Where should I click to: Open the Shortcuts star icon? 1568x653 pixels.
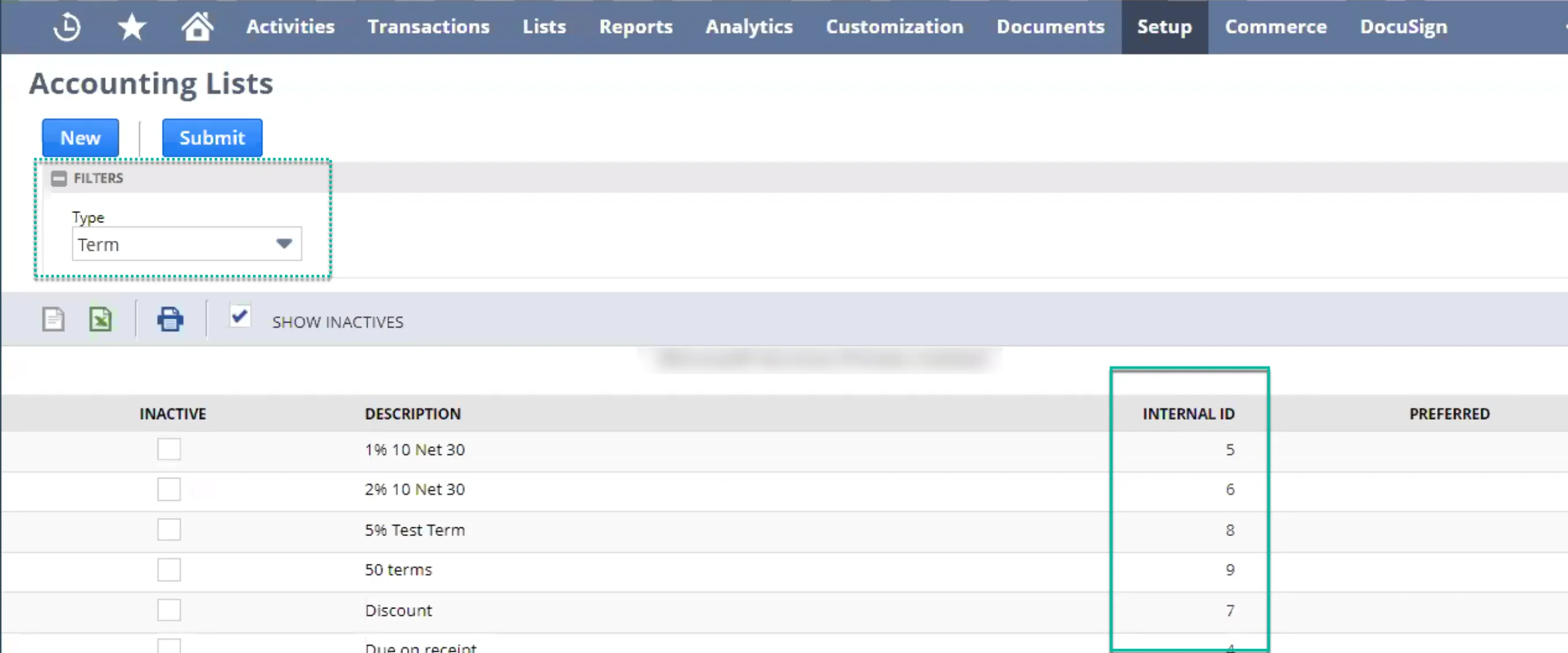(x=131, y=27)
